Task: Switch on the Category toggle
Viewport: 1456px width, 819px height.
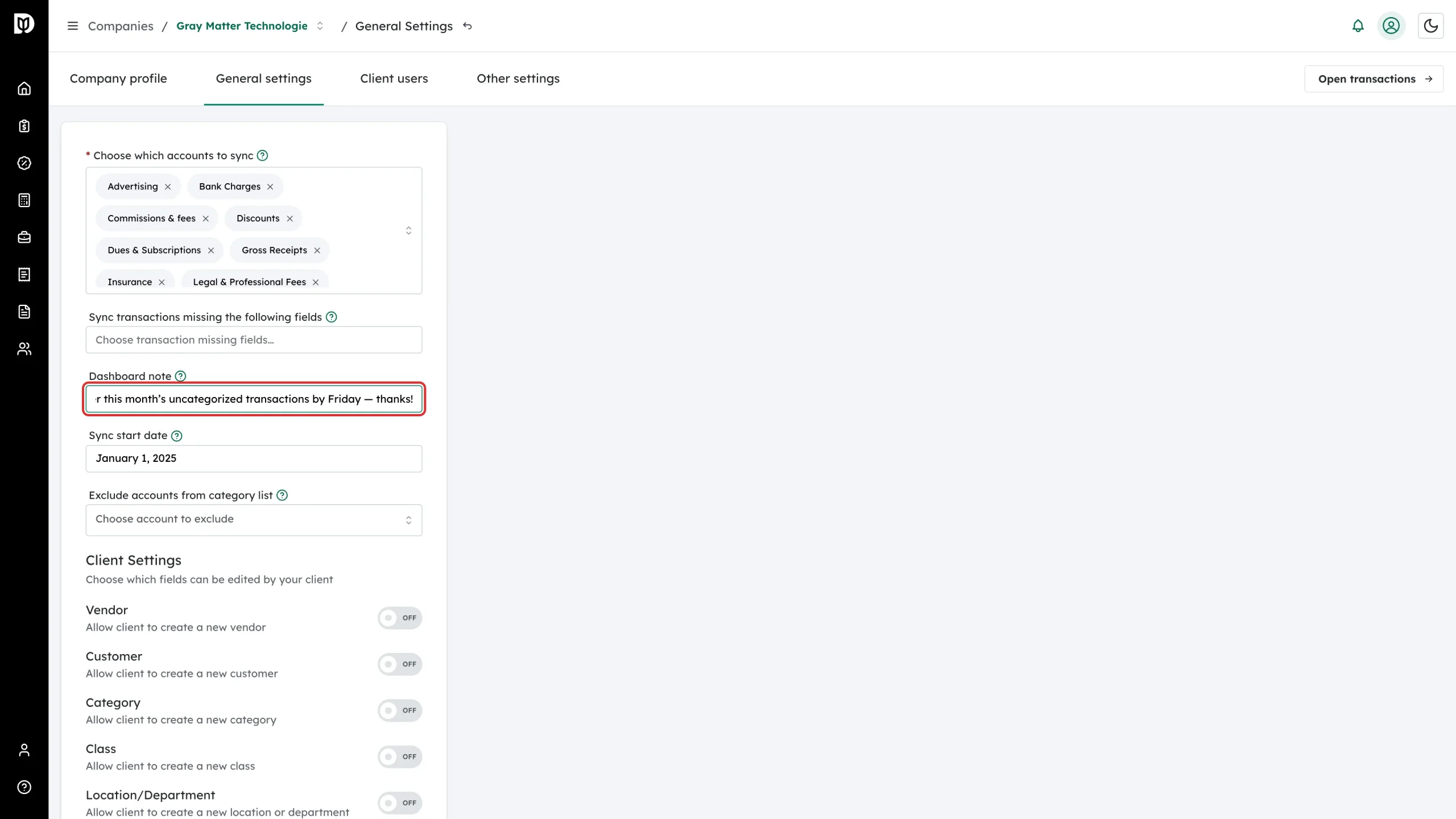Action: tap(400, 710)
